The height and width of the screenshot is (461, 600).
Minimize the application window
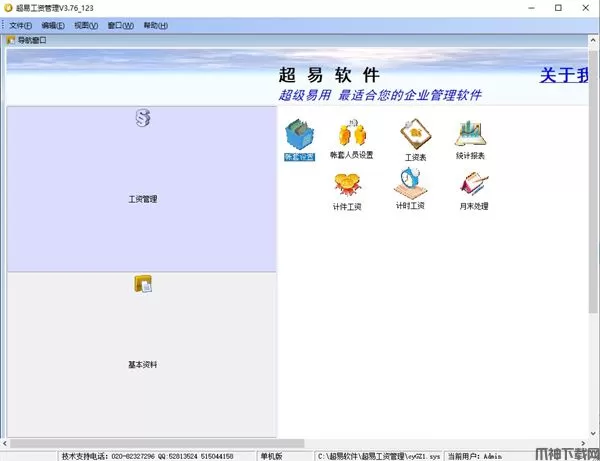coord(532,8)
